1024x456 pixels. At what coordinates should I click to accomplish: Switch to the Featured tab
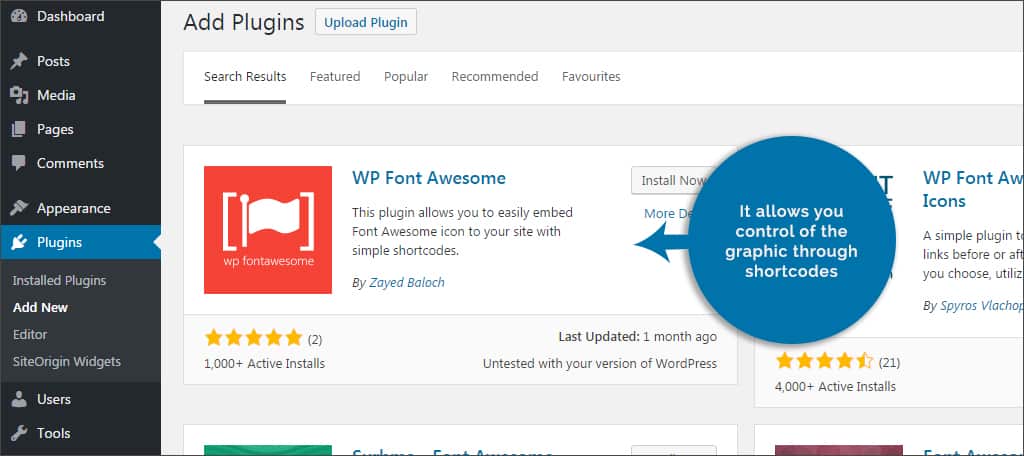pos(335,76)
